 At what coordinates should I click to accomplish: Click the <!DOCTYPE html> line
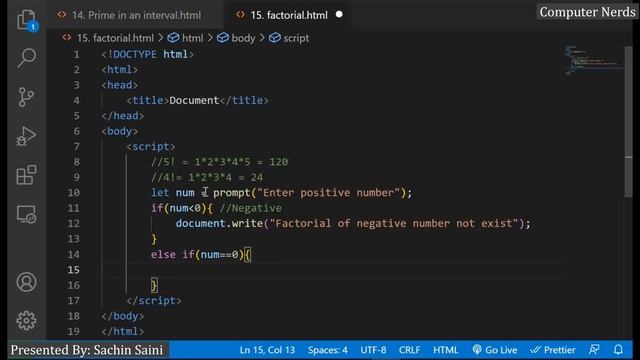coord(148,54)
